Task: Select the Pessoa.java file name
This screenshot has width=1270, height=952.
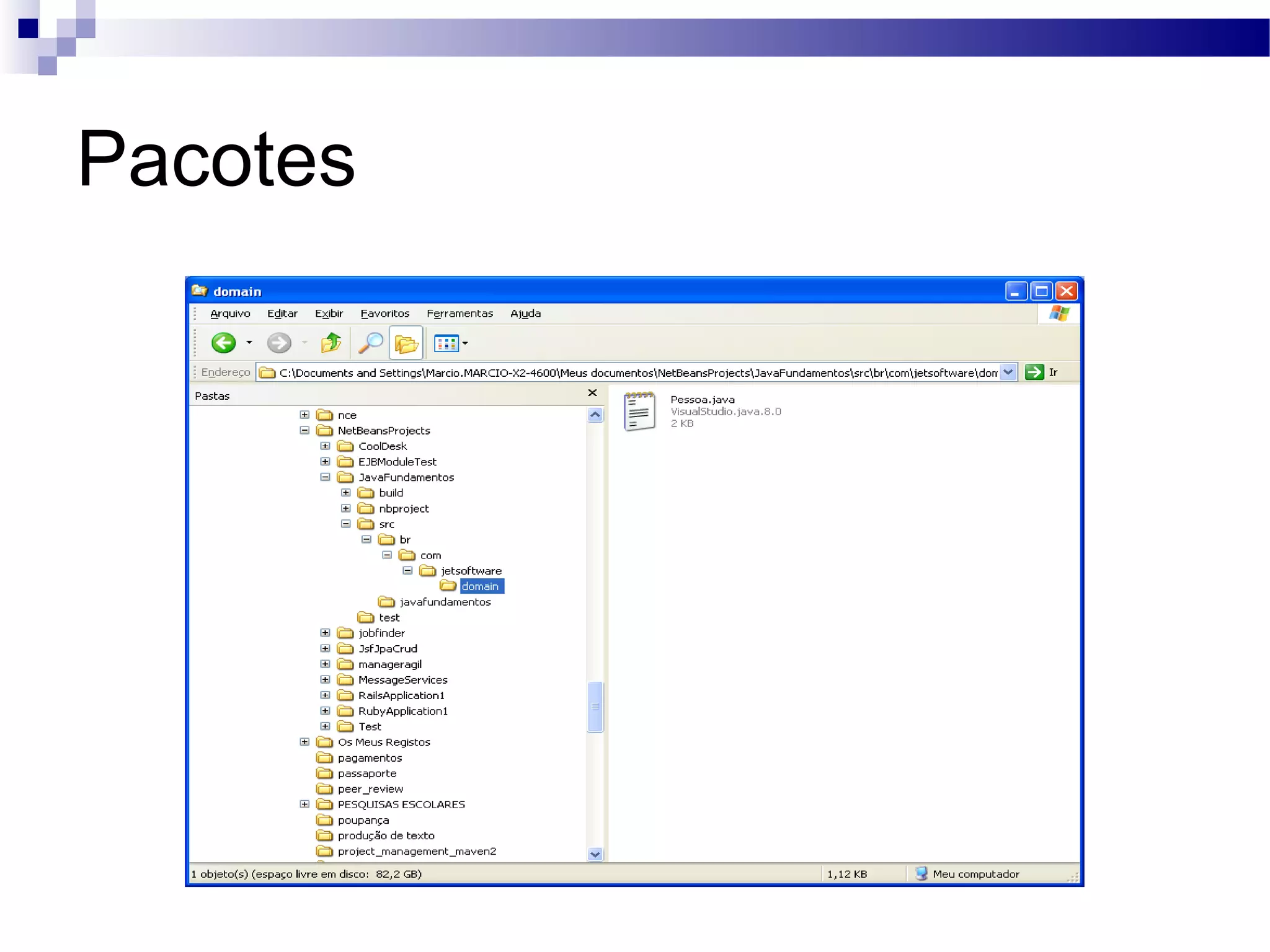Action: 702,400
